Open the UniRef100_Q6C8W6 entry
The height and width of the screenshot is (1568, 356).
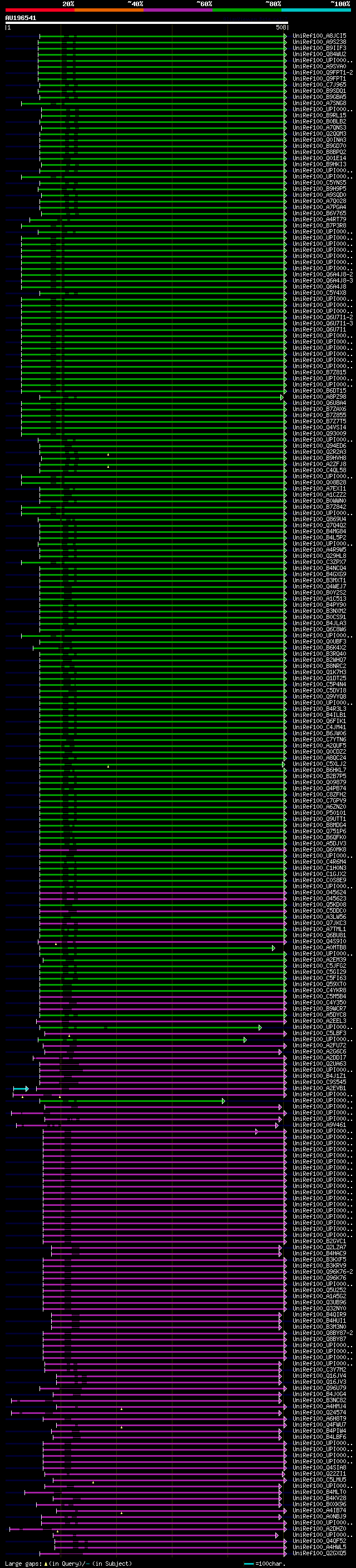319,630
